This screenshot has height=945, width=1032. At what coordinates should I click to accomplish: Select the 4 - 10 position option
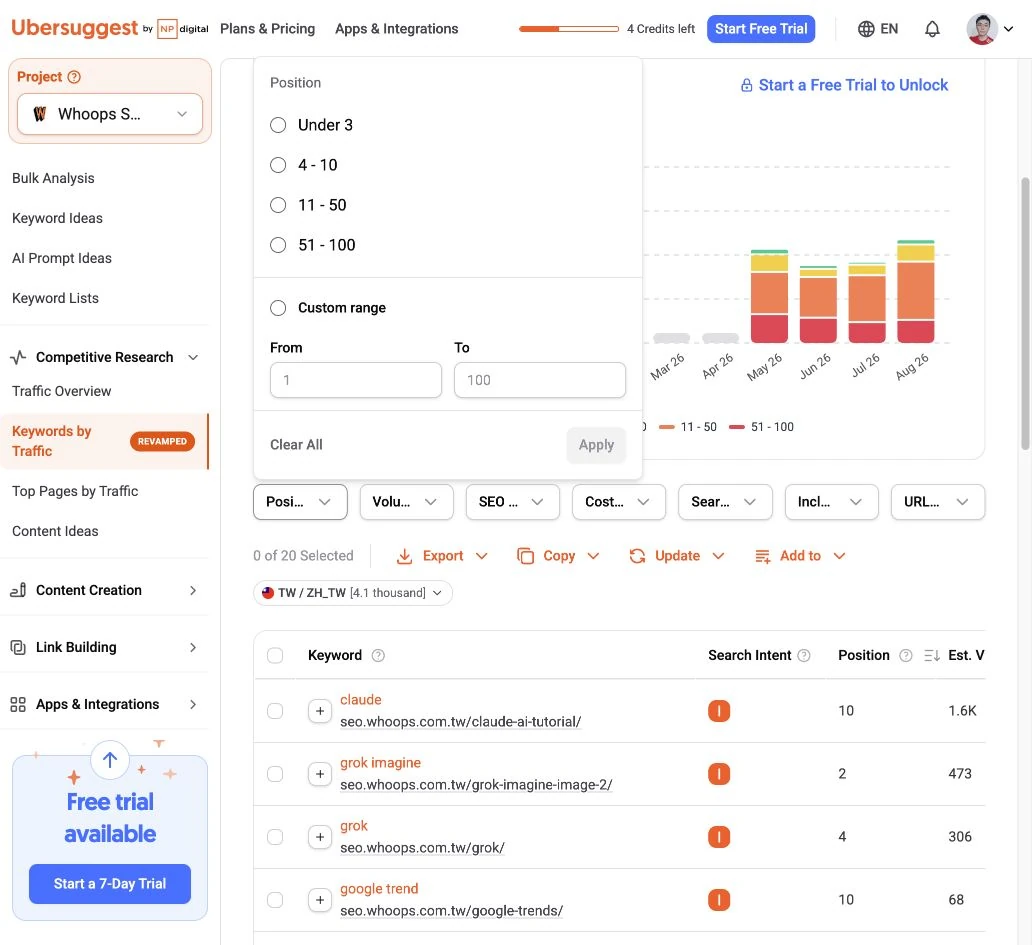(x=278, y=165)
